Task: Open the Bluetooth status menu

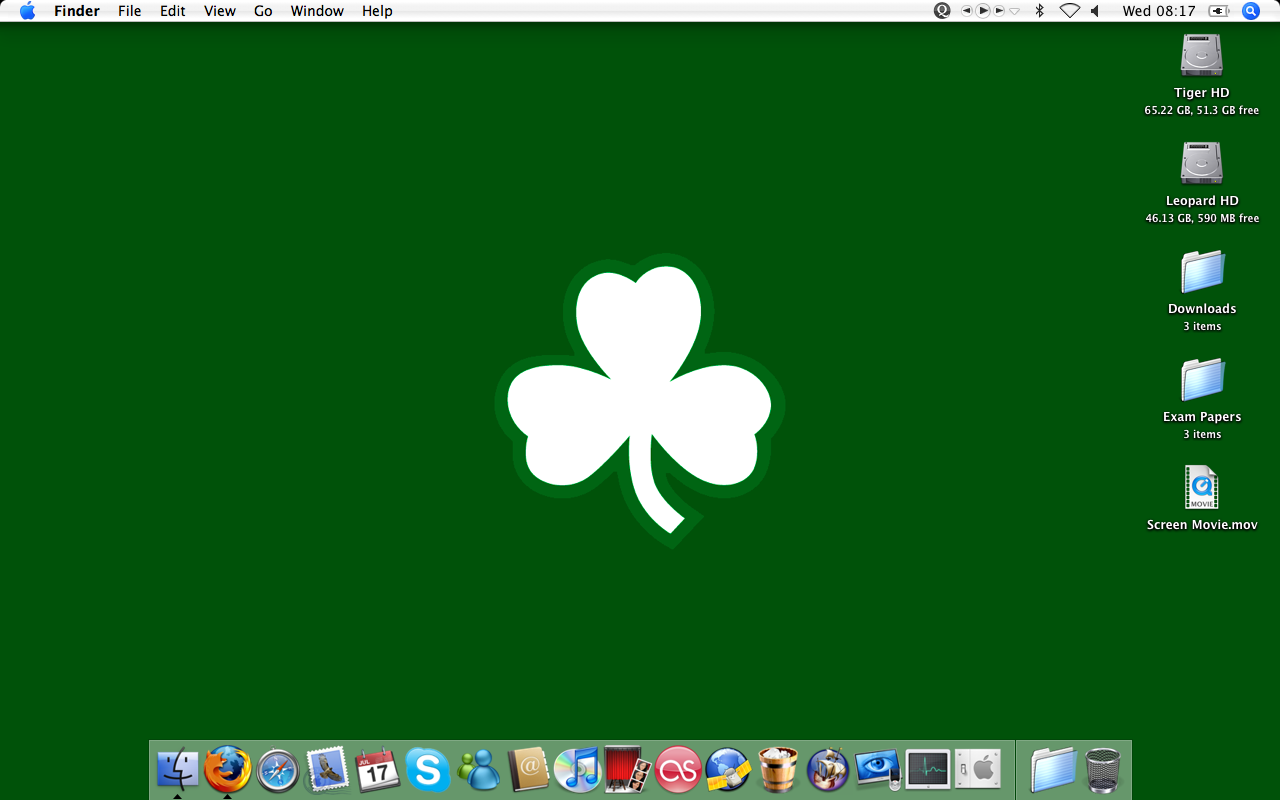Action: click(1040, 11)
